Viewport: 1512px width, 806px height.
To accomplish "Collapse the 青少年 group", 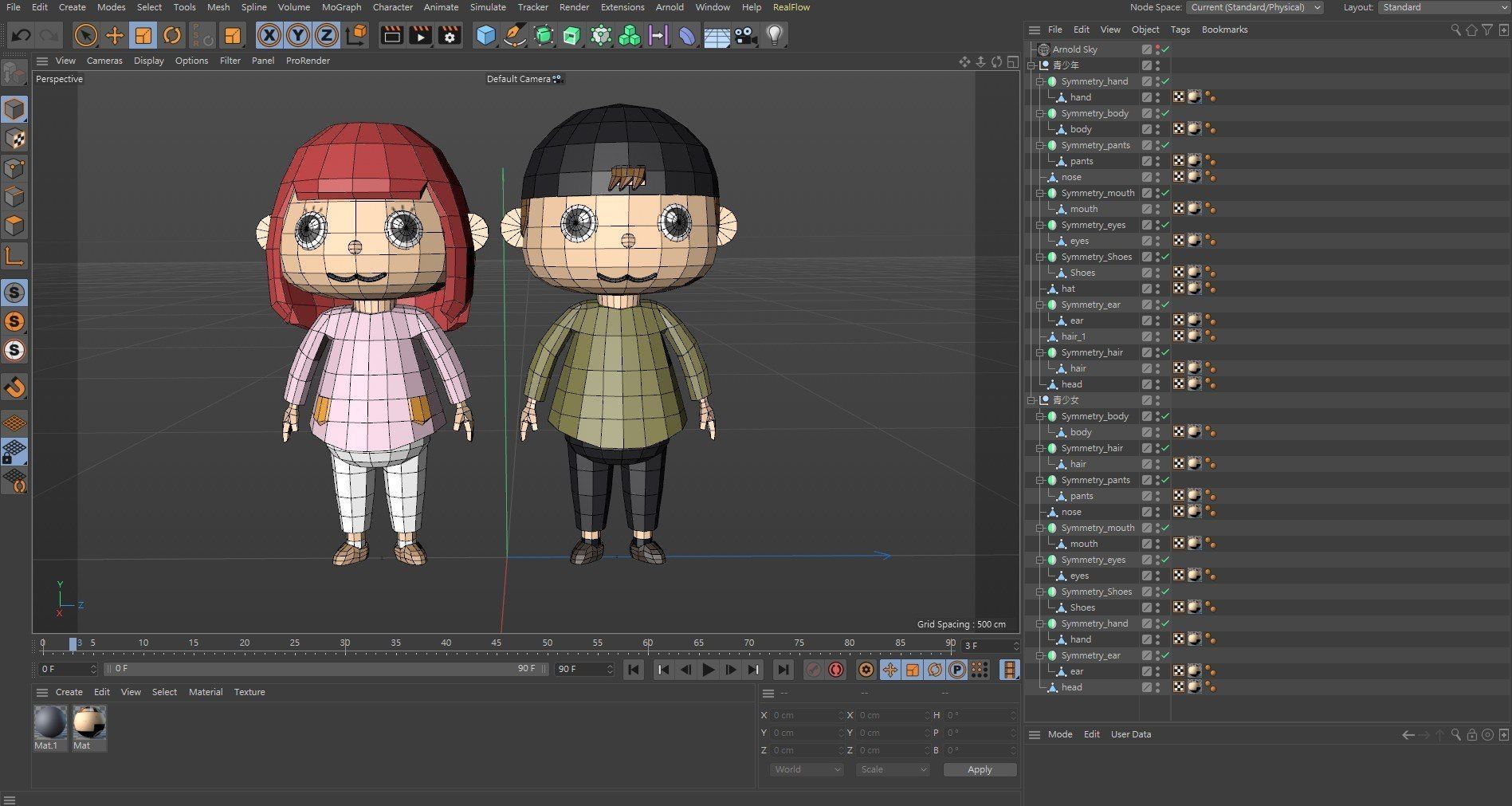I will click(1031, 65).
